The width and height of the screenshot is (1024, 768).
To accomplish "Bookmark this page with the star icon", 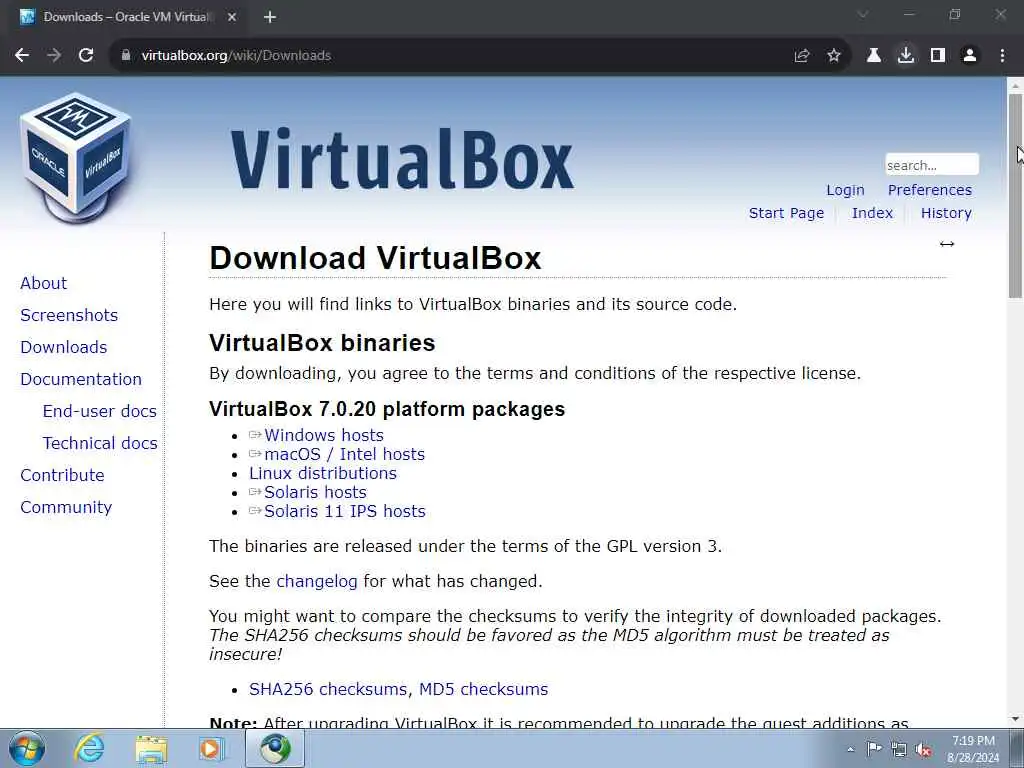I will (x=834, y=56).
